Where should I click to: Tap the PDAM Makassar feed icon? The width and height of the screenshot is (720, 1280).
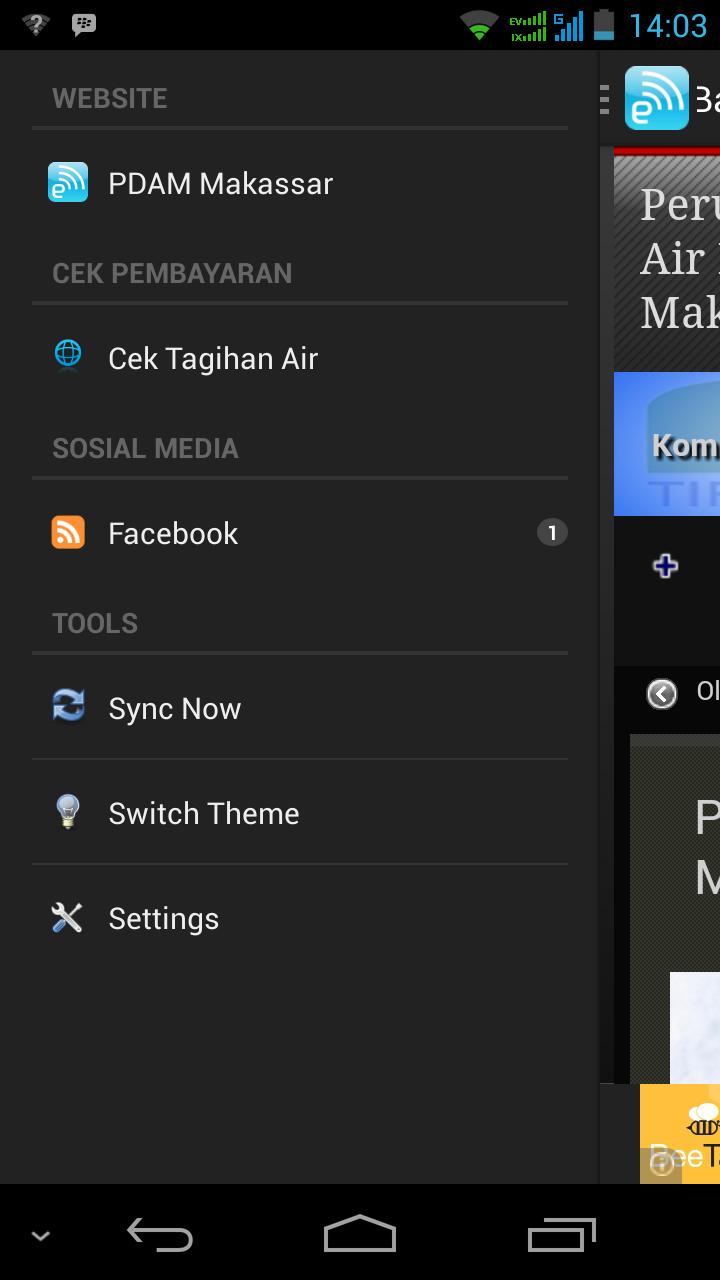pos(68,183)
